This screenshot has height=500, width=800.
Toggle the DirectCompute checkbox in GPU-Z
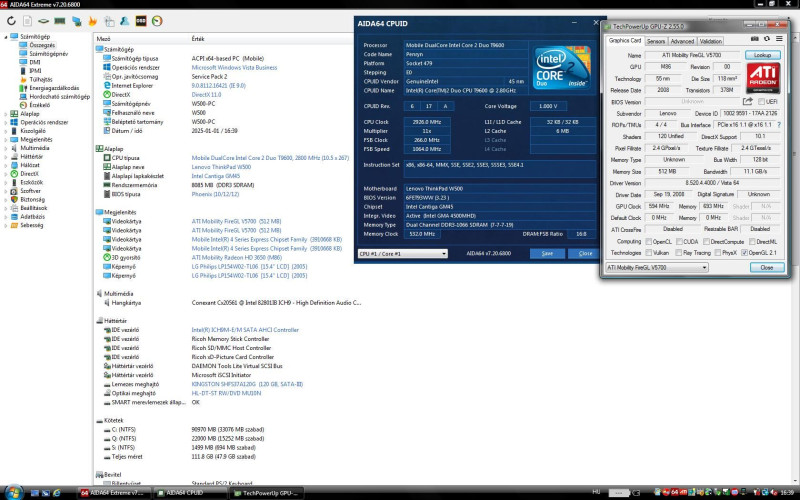706,241
